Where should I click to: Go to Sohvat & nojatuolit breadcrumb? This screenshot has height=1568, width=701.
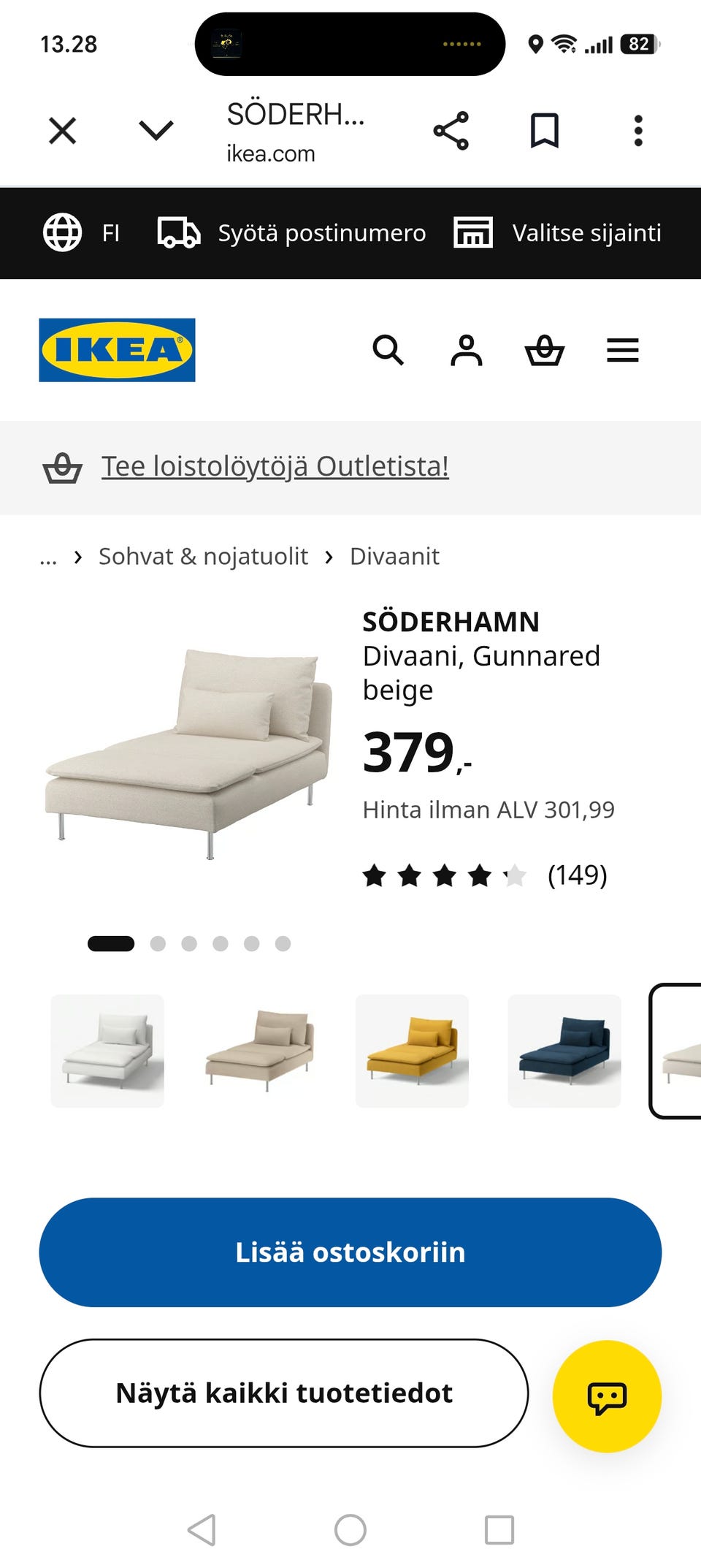tap(203, 557)
